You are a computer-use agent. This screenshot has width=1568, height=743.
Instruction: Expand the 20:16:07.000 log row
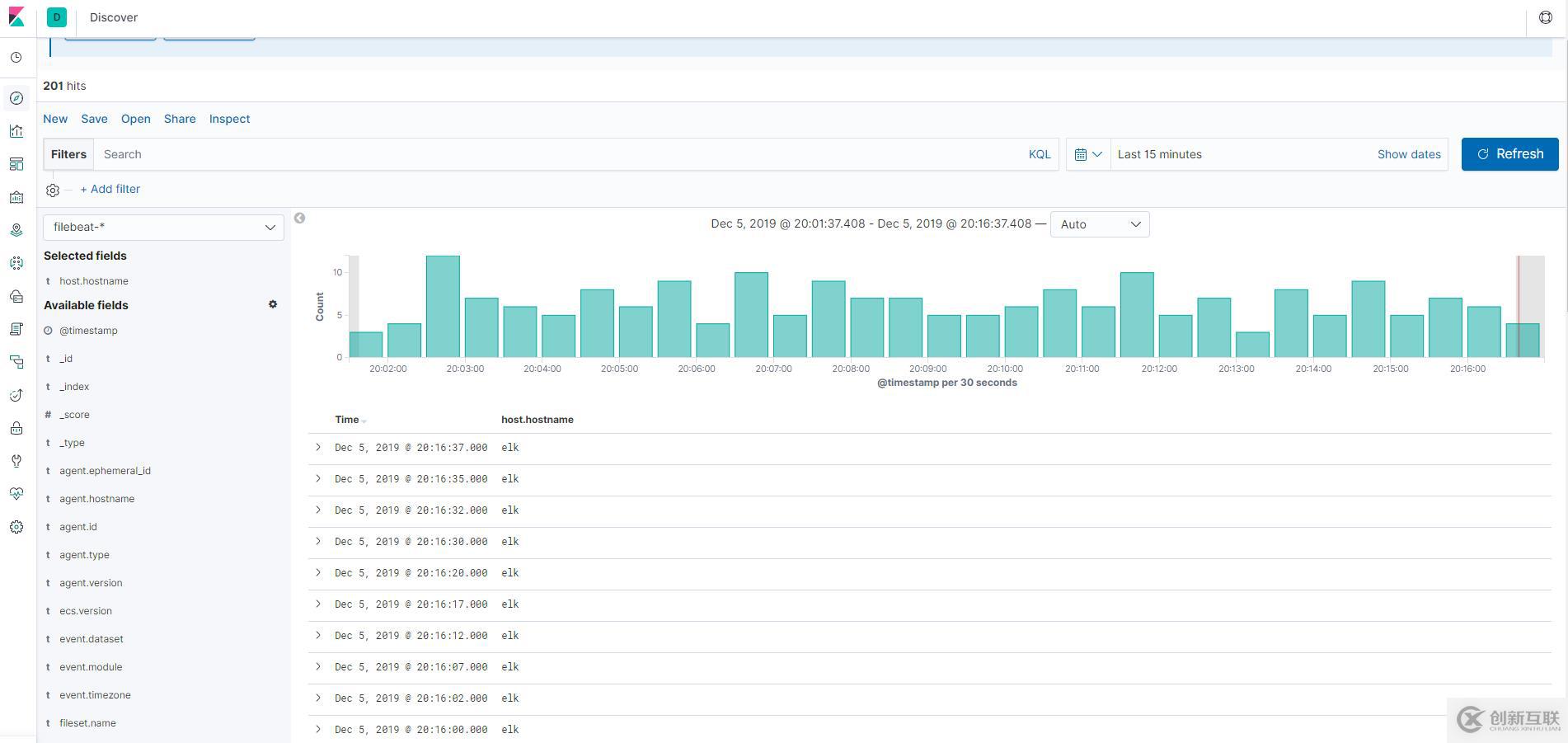(318, 666)
